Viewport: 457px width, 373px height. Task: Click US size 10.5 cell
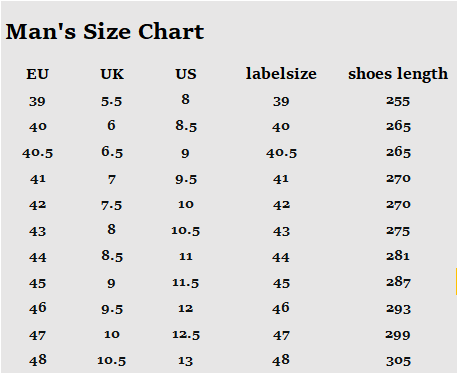pyautogui.click(x=186, y=231)
